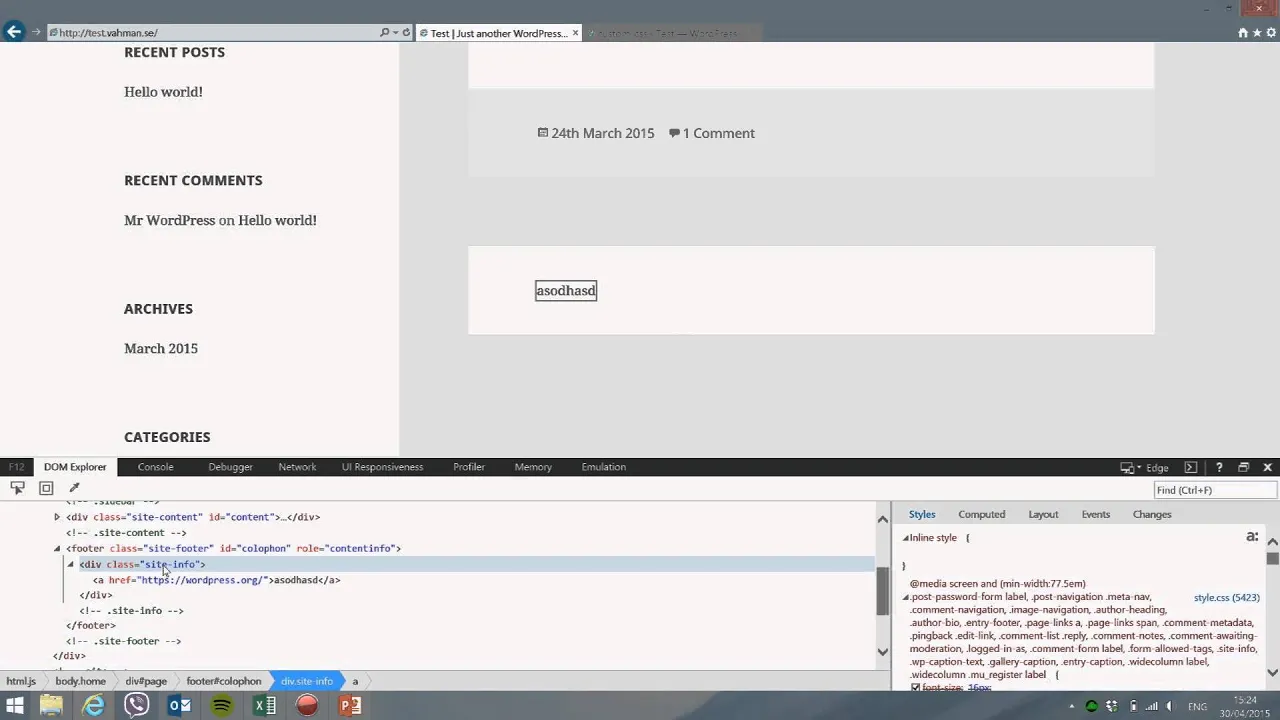Toggle the DOM element highlighting box icon
Viewport: 1280px width, 720px height.
point(46,488)
